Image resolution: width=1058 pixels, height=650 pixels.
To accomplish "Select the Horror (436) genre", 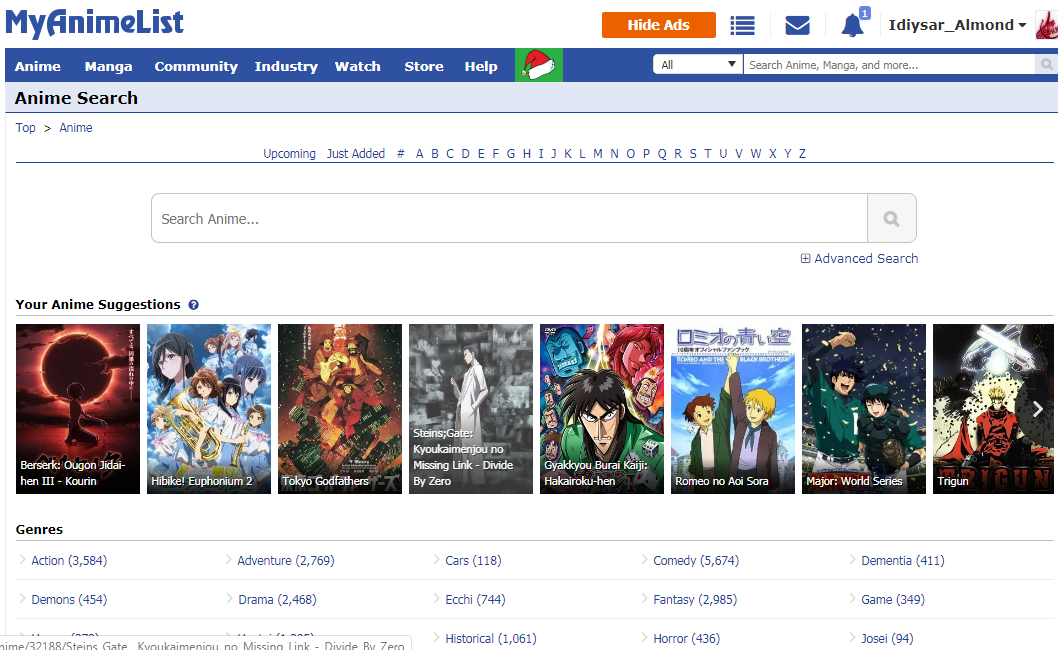I will click(686, 639).
